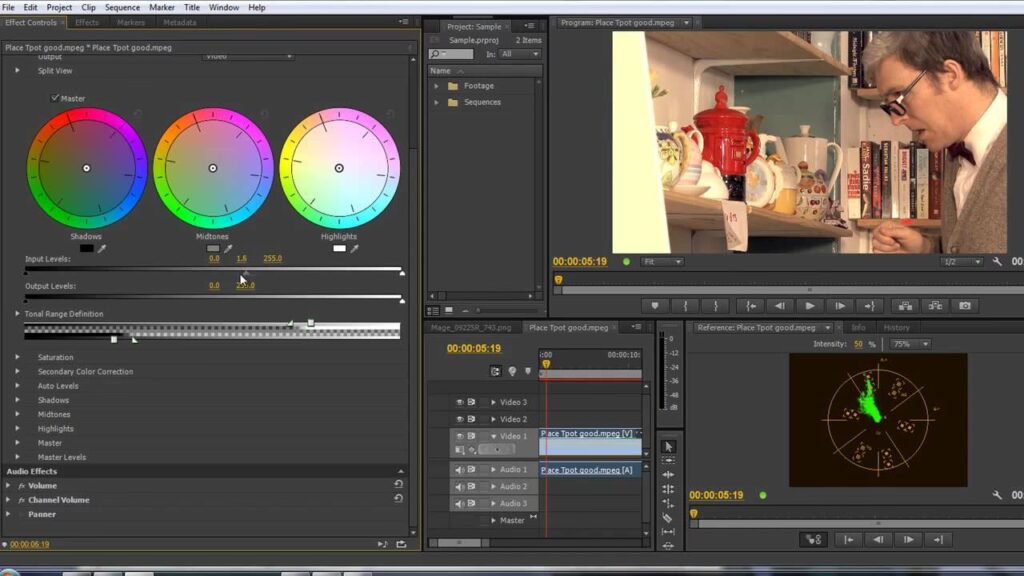Screen dimensions: 1024x576
Task: Reset the Volume audio effect
Action: point(398,485)
